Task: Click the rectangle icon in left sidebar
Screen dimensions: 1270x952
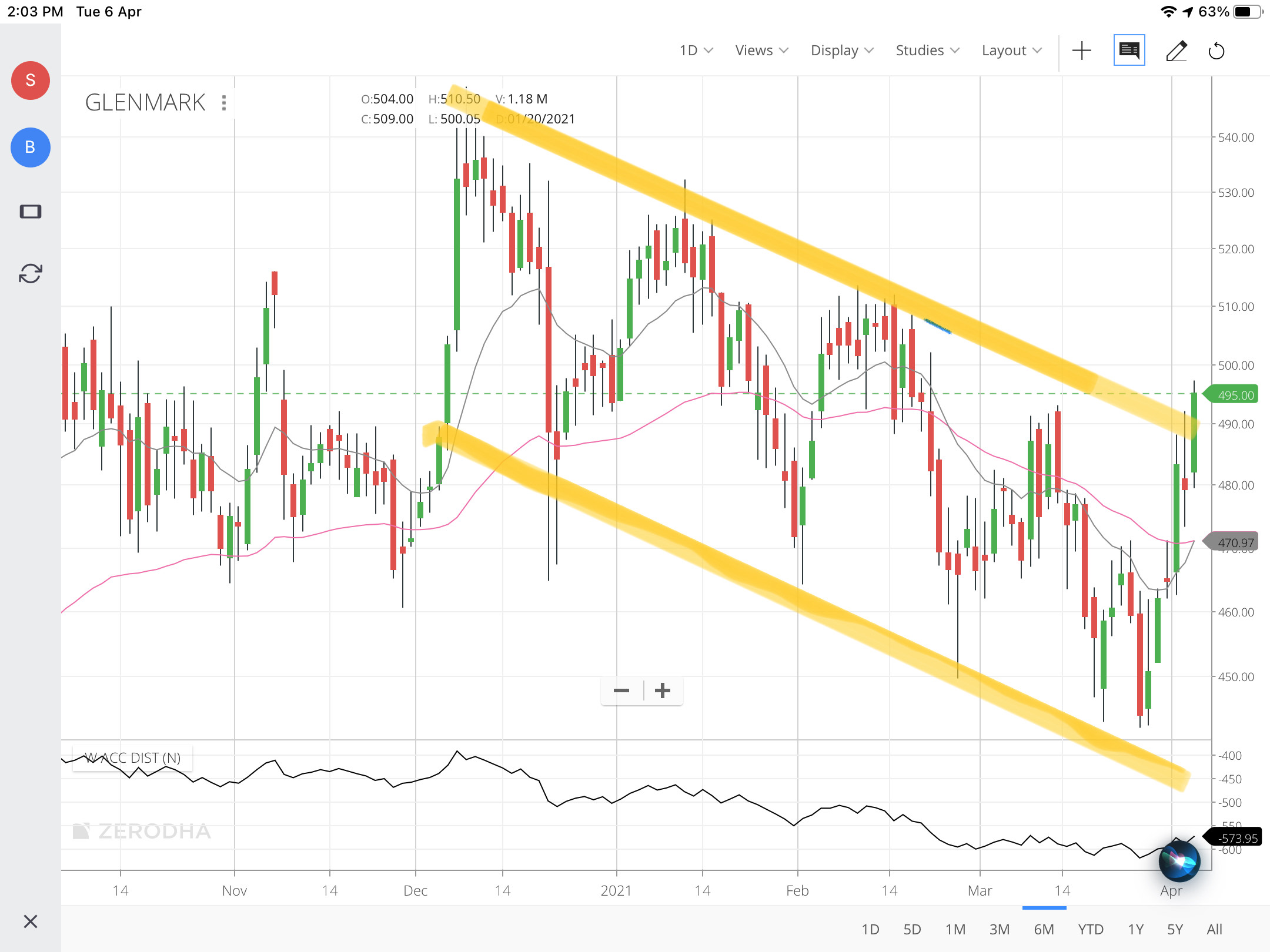Action: point(31,212)
